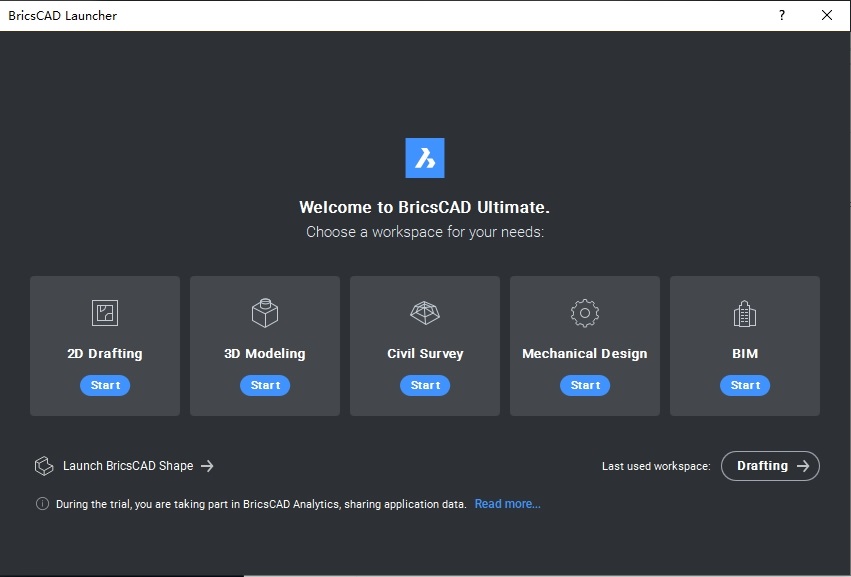
Task: Start the BIM workspace
Action: point(745,385)
